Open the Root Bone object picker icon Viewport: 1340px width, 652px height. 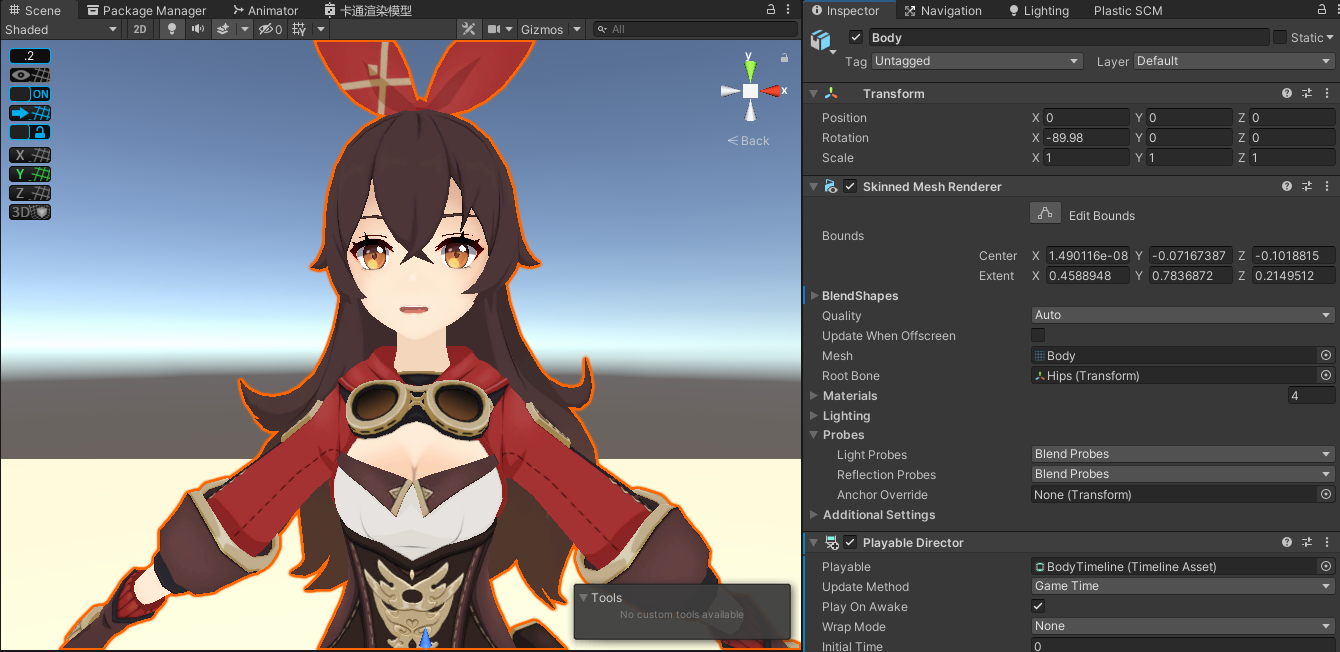click(1326, 375)
